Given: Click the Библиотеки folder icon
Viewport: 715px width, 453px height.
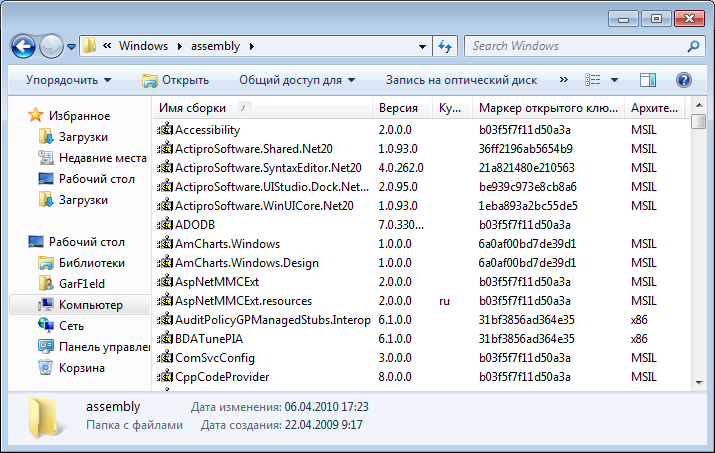Looking at the screenshot, I should click(46, 263).
